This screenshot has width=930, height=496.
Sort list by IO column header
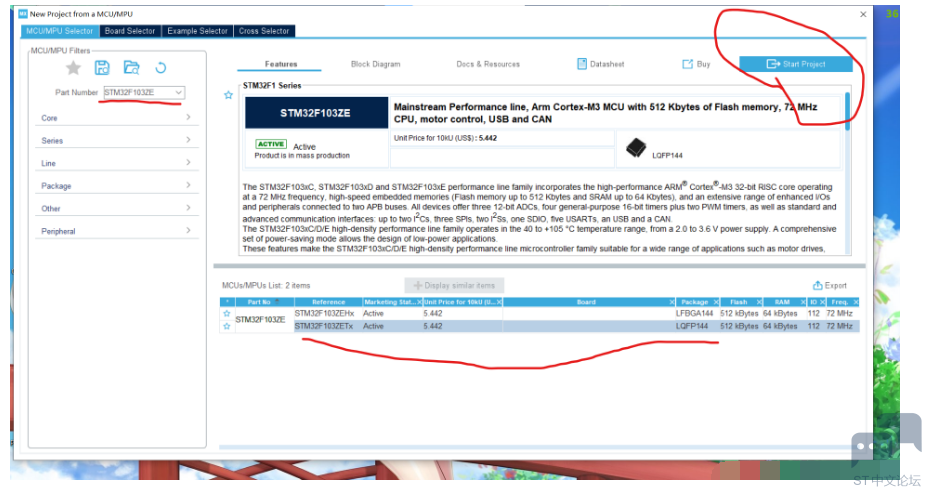(x=816, y=302)
